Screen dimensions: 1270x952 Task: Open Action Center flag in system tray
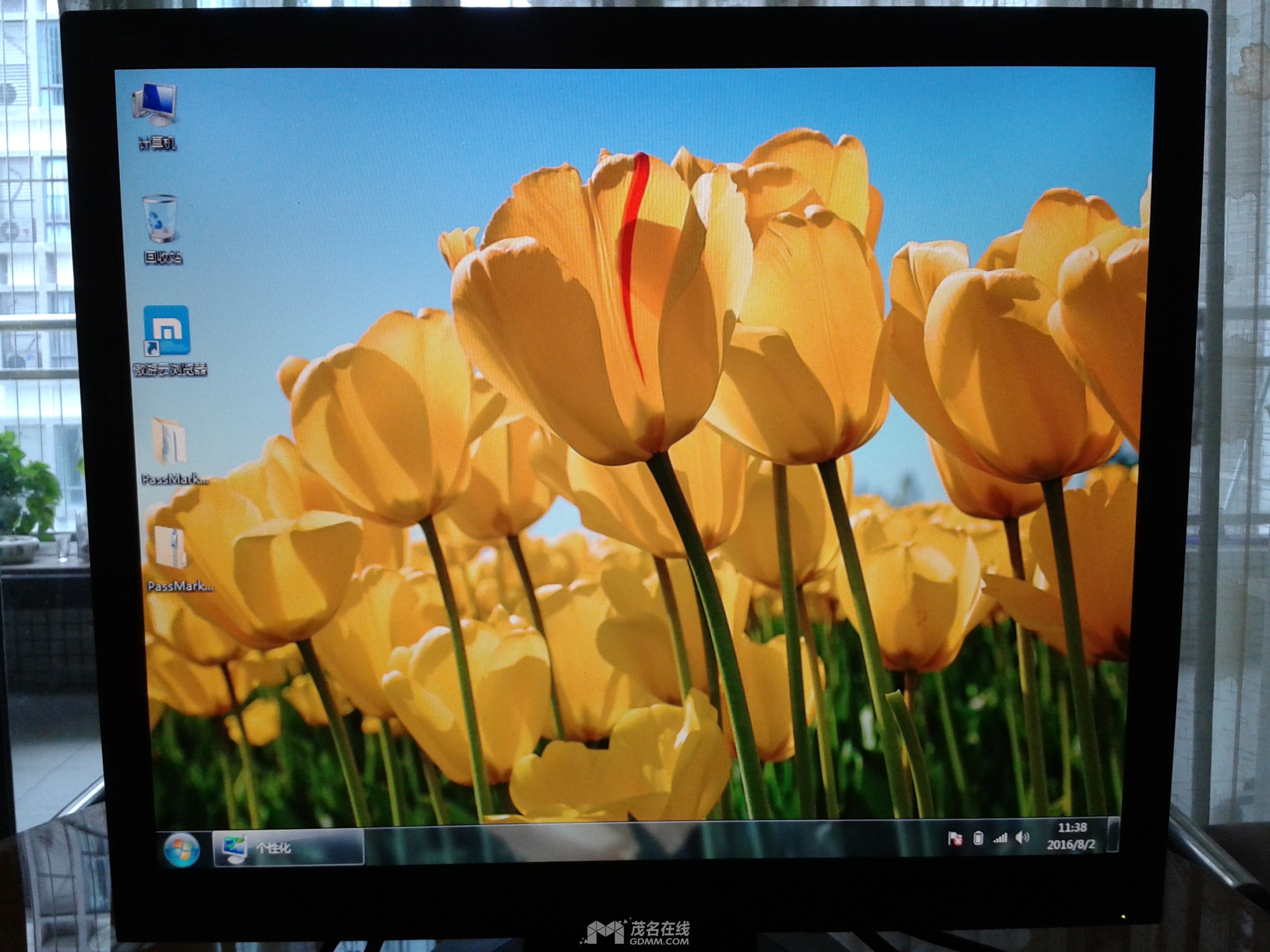point(955,838)
